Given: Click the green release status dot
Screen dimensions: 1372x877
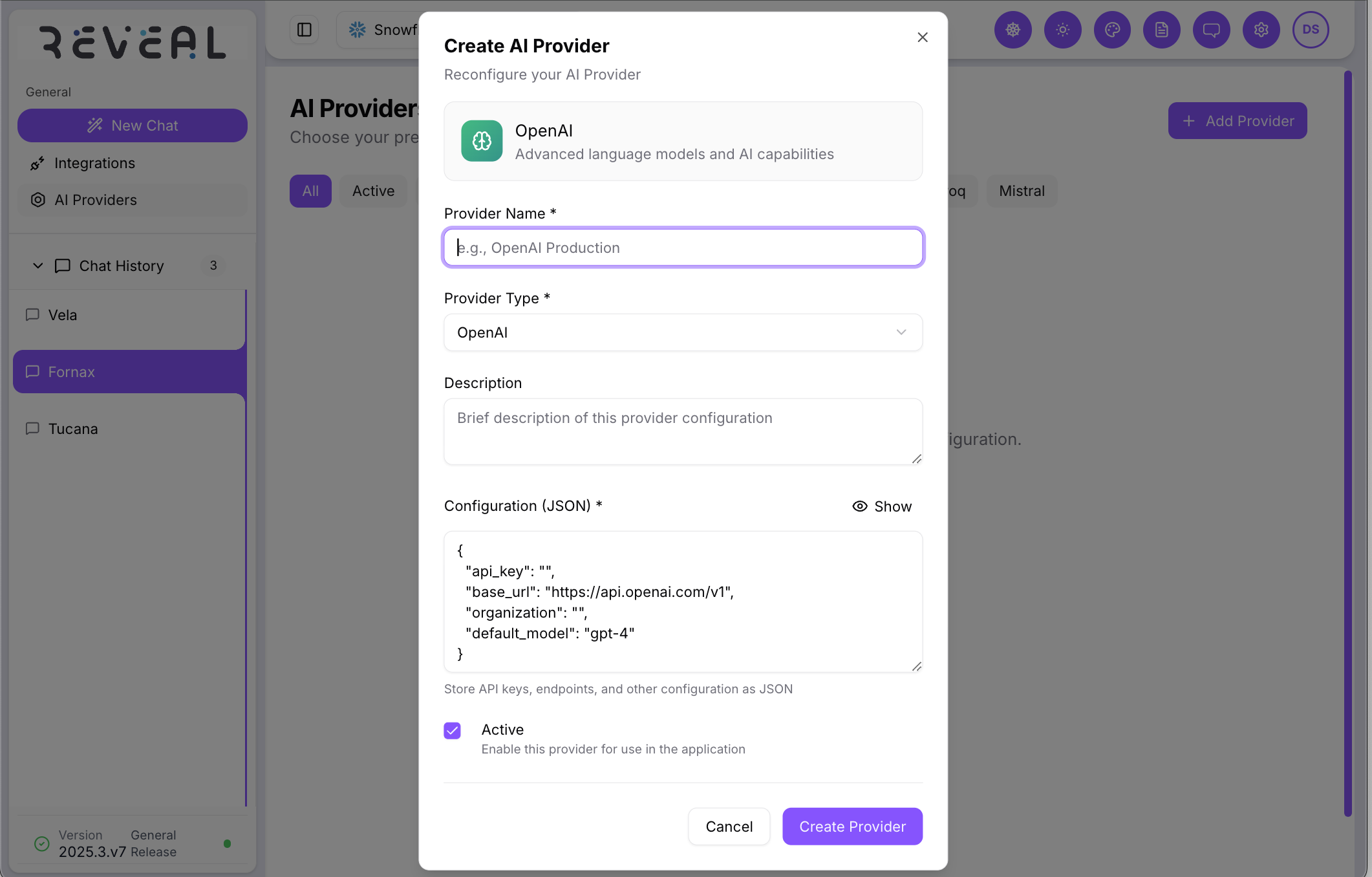Looking at the screenshot, I should [228, 843].
